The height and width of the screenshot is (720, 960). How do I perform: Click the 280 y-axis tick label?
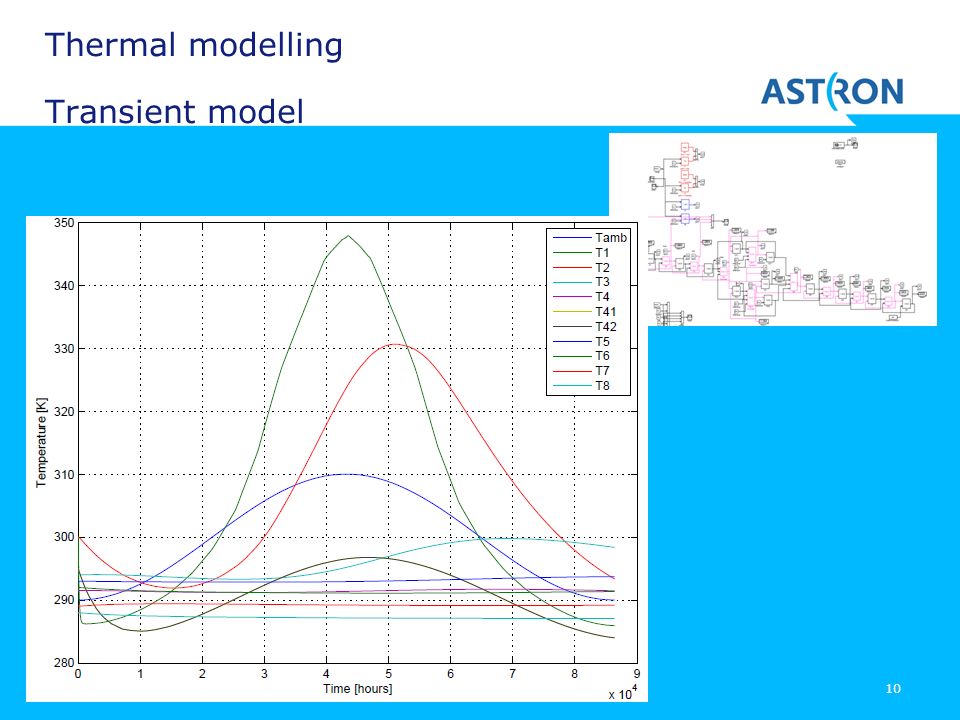tap(64, 663)
